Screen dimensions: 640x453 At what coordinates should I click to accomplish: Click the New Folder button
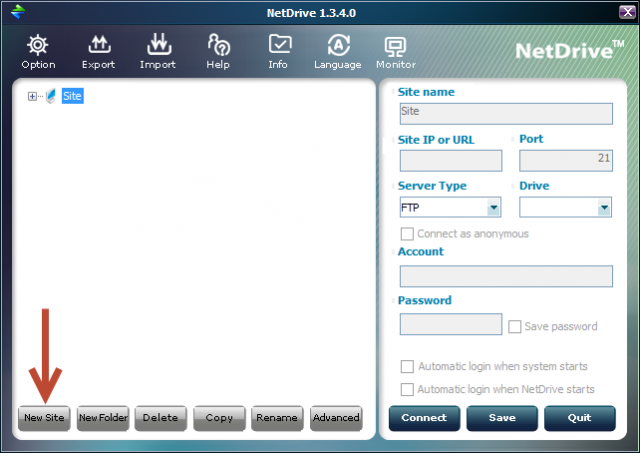pos(103,418)
